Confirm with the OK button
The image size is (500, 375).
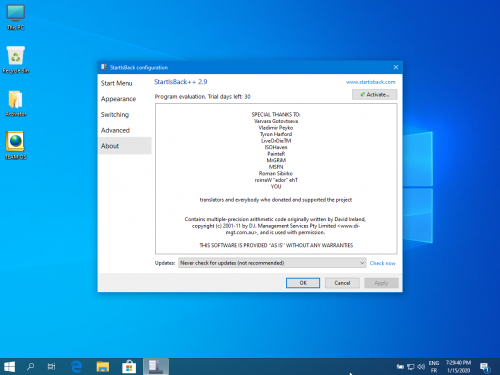pyautogui.click(x=303, y=283)
